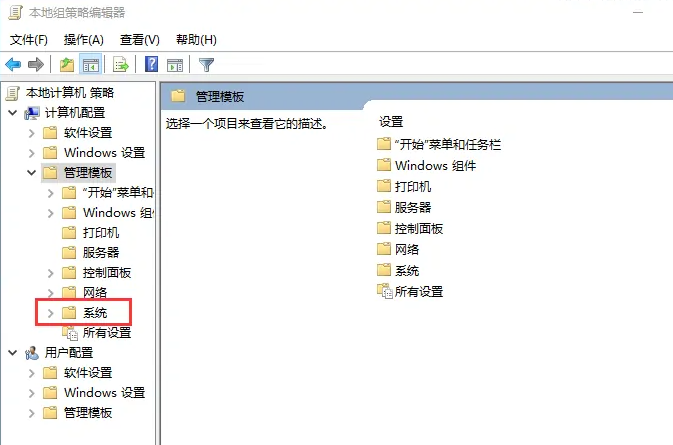Expand the Windows 组 tree node
Screen dimensions: 673x445
tap(50, 213)
